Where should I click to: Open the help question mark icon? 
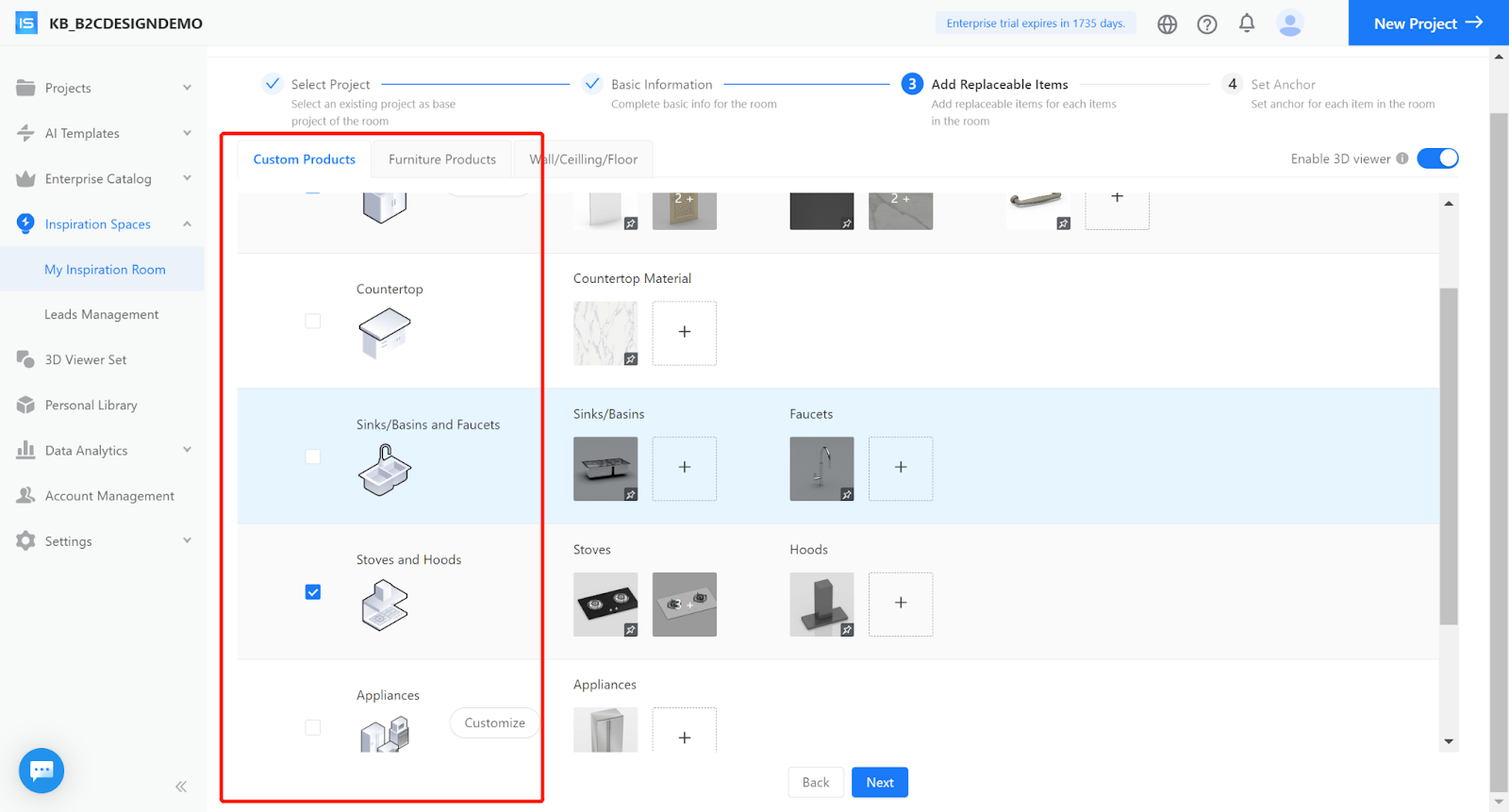click(x=1206, y=24)
